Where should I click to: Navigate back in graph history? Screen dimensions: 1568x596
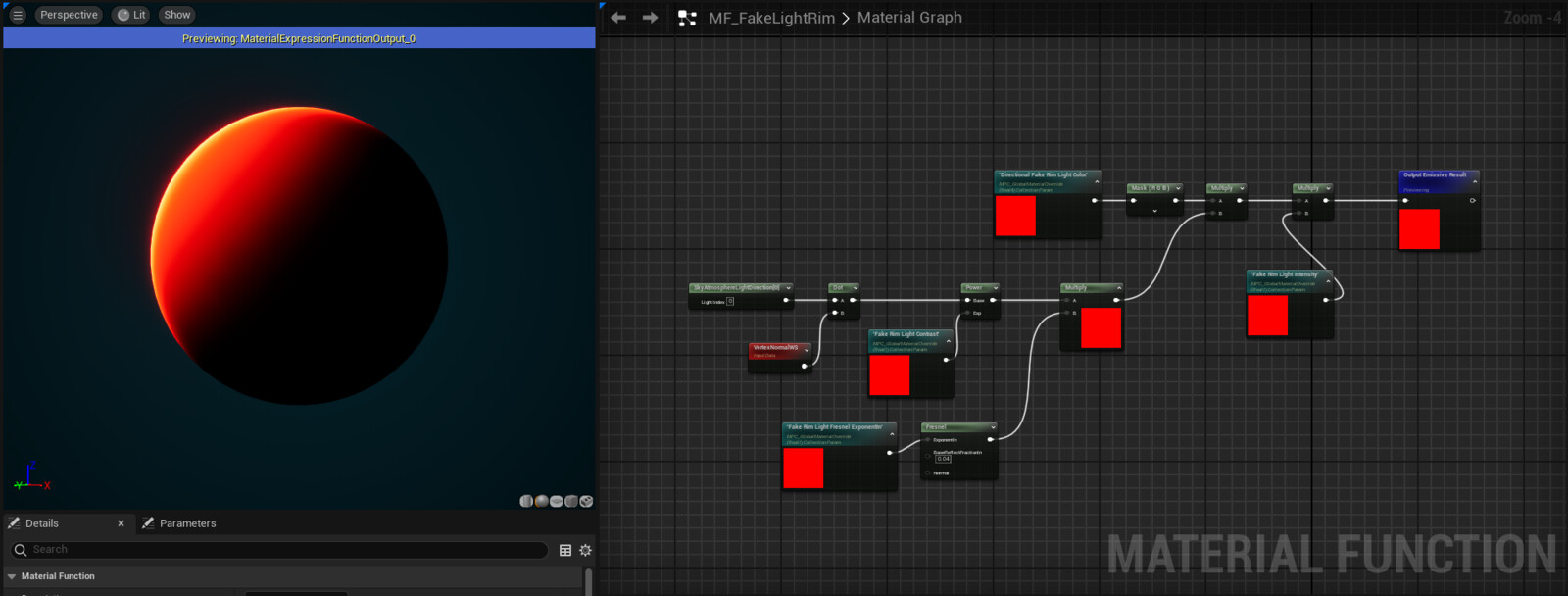pyautogui.click(x=618, y=18)
